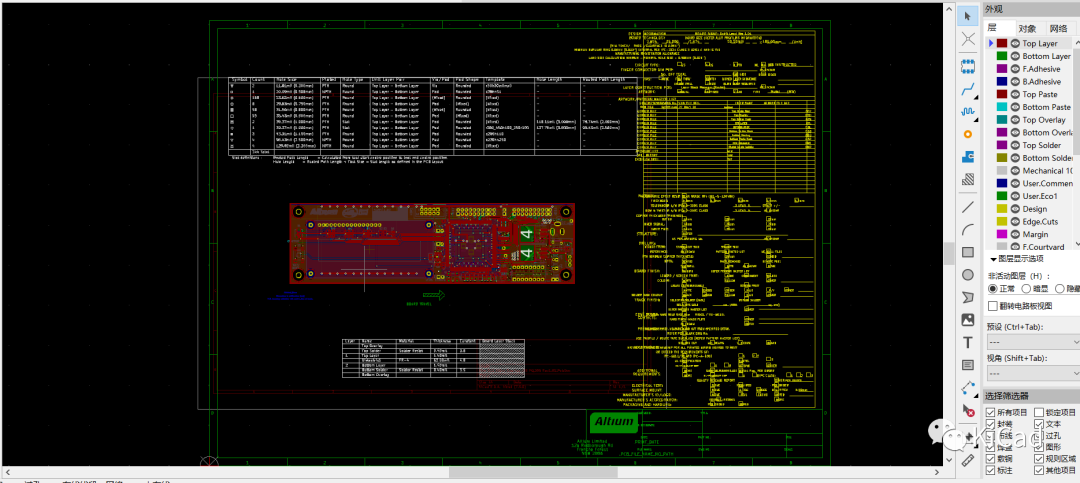Choose the draw rectangle tool
The width and height of the screenshot is (1080, 483).
pyautogui.click(x=968, y=252)
